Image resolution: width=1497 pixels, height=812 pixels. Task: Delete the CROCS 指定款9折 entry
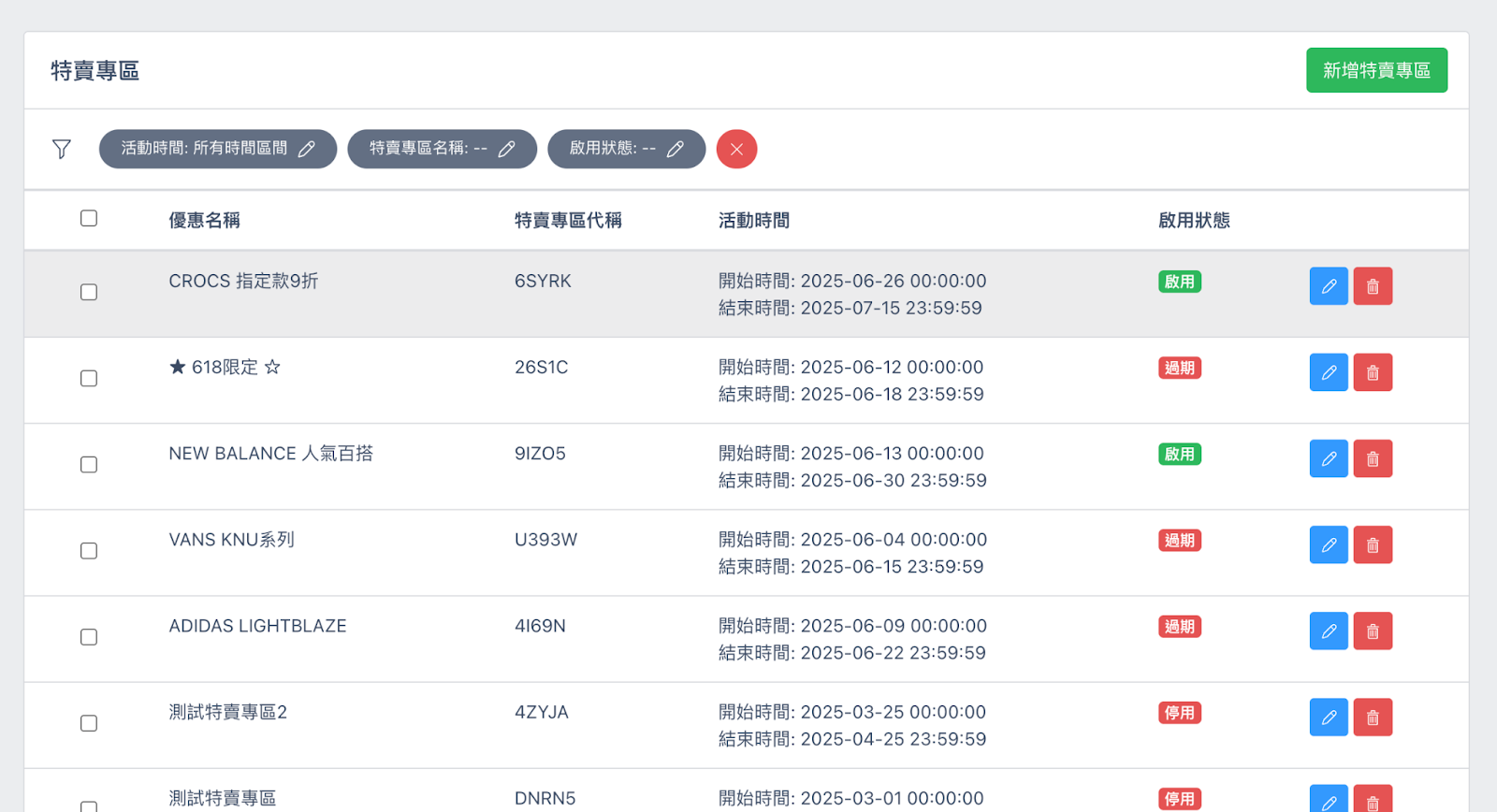pyautogui.click(x=1373, y=286)
